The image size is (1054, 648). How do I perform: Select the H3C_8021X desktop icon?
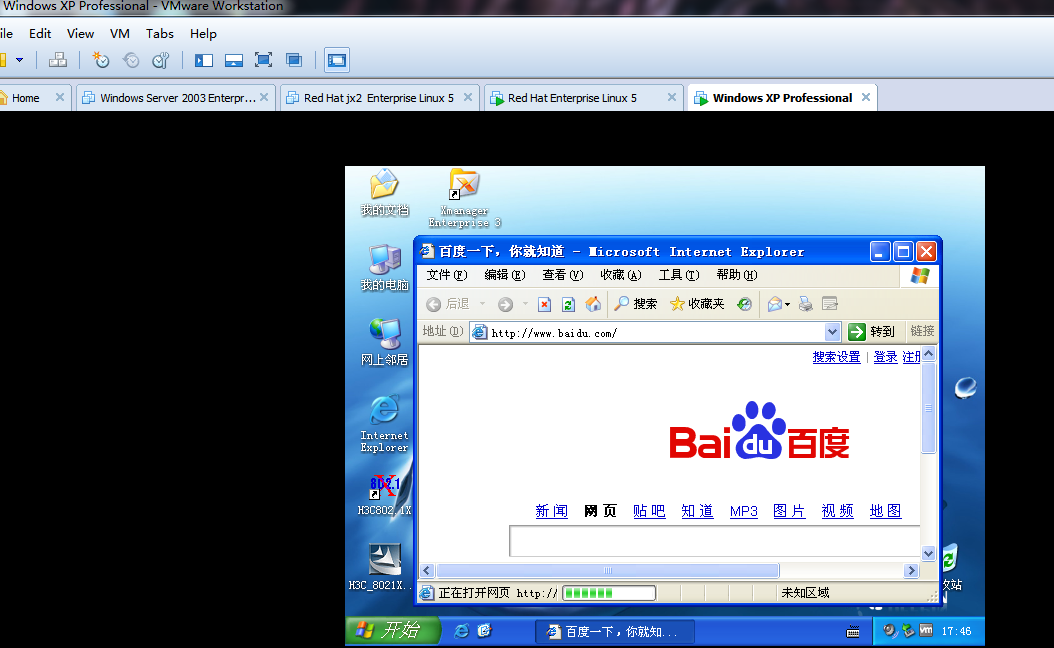[x=380, y=567]
